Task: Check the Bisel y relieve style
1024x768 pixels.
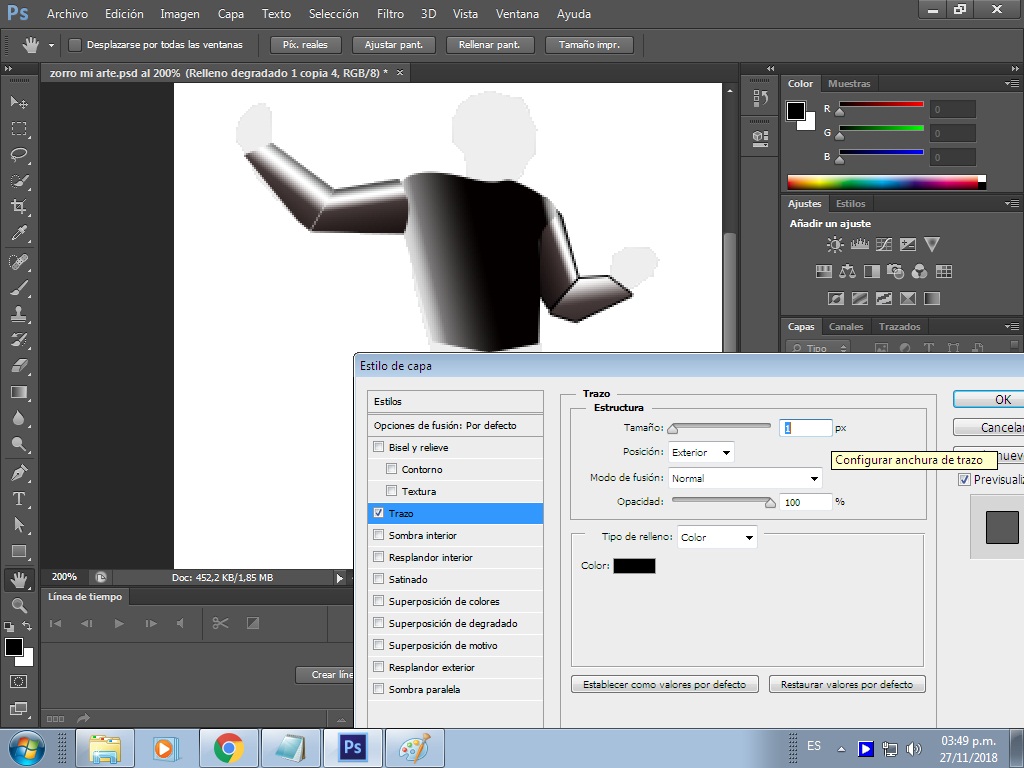Action: point(378,447)
